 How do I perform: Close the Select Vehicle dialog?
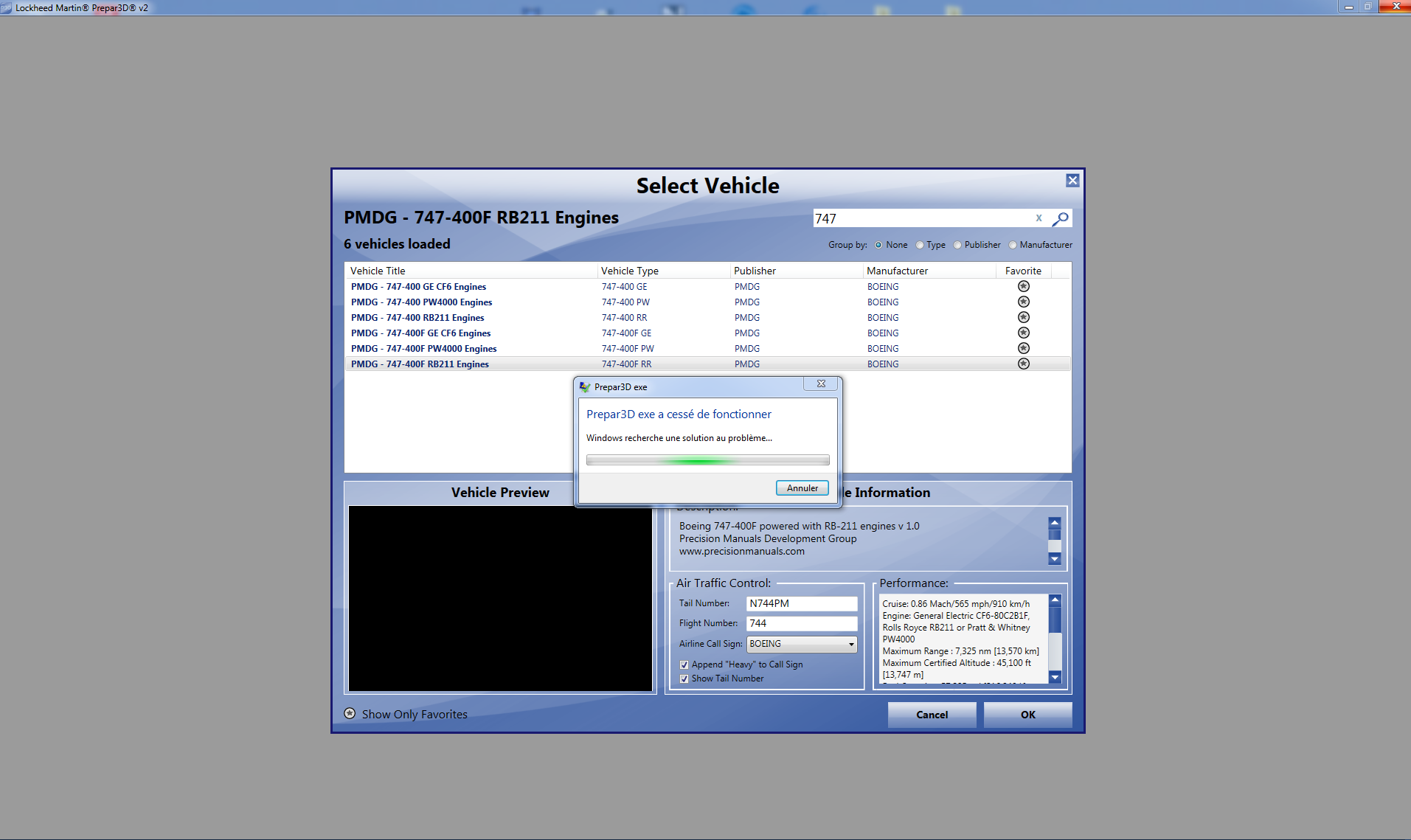pyautogui.click(x=1072, y=181)
